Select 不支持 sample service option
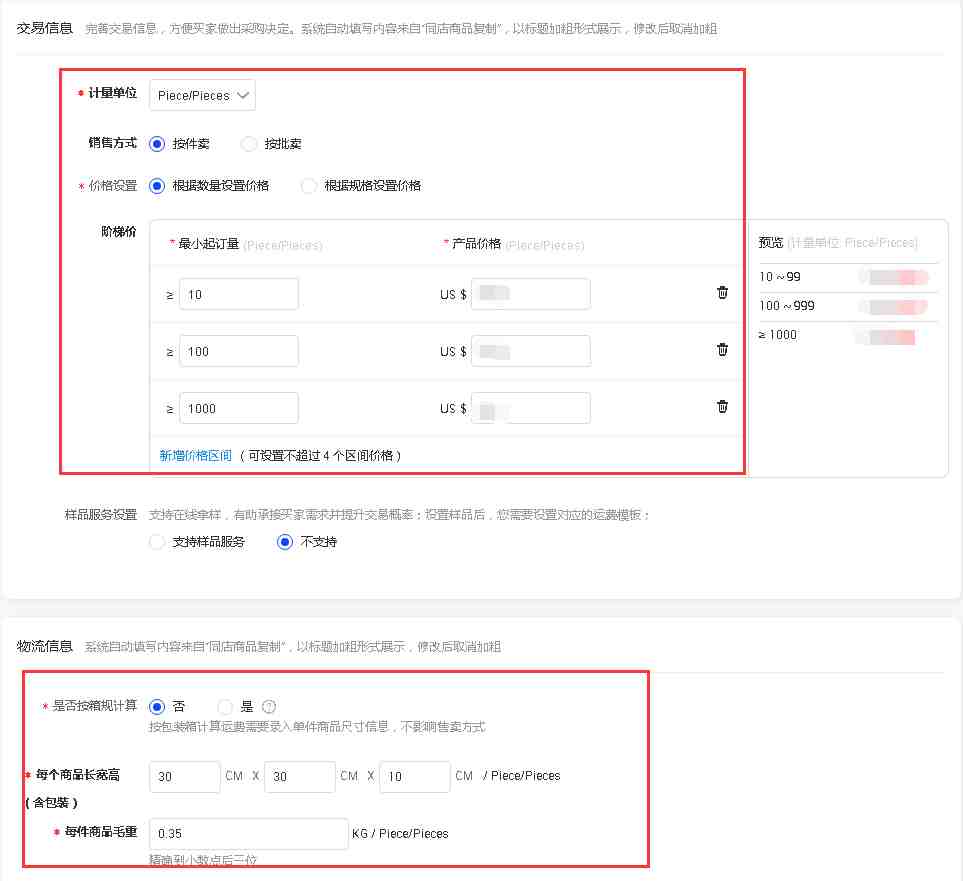This screenshot has height=881, width=963. point(284,542)
